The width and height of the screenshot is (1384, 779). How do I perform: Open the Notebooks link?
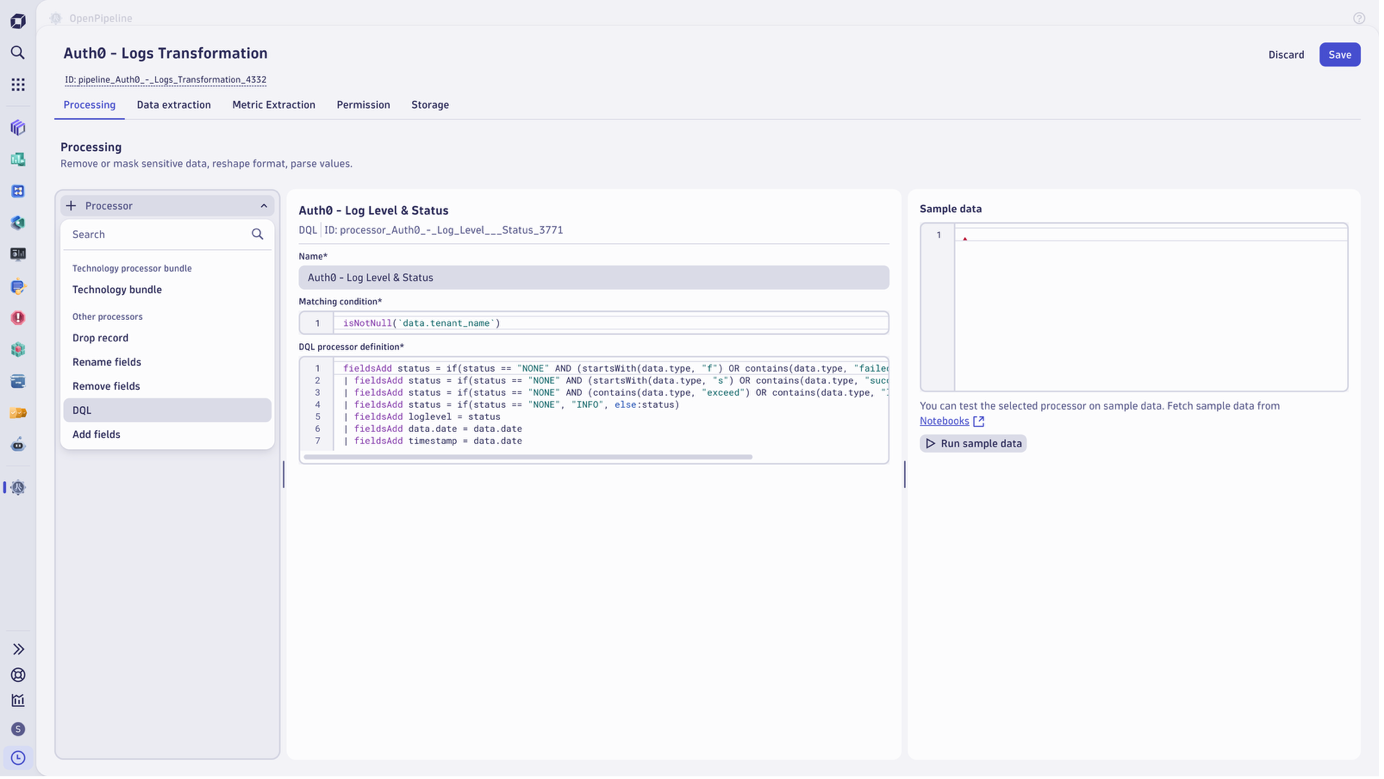(x=942, y=420)
